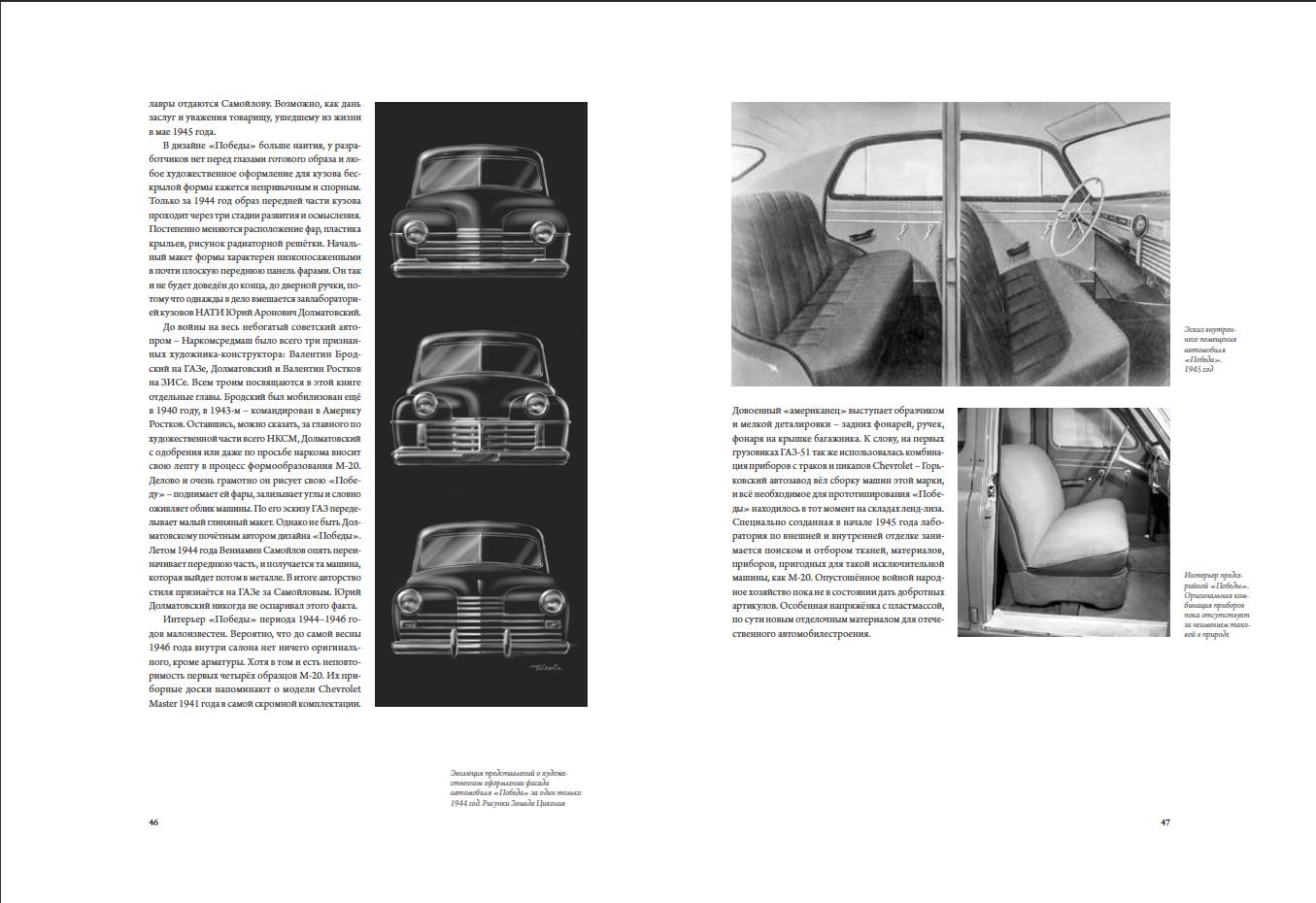Viewport: 1316px width, 903px height.
Task: Click the line "на ЗИСе. Всем троим посвящаются"
Action: coord(255,383)
